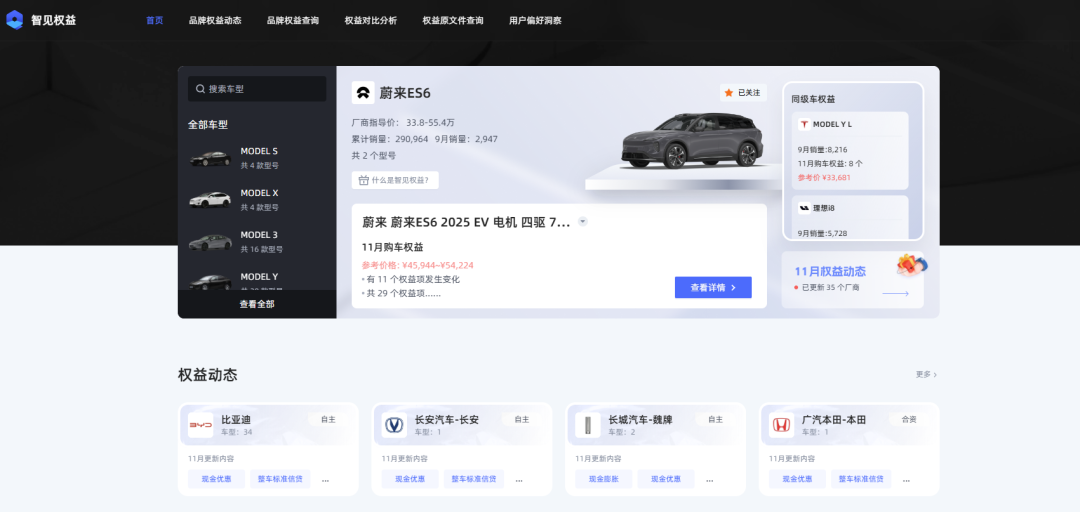The width and height of the screenshot is (1080, 512).
Task: Click the 同级车权益 heading
Action: pyautogui.click(x=813, y=99)
